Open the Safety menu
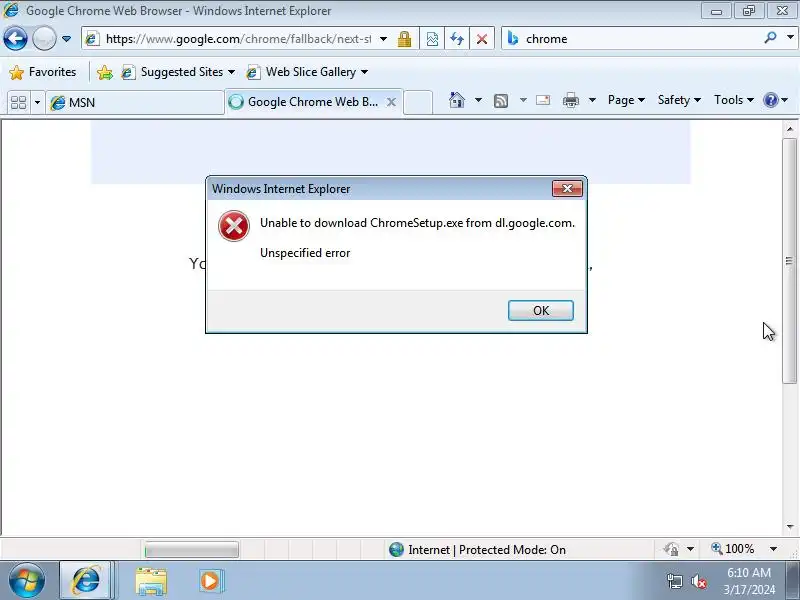 [679, 100]
